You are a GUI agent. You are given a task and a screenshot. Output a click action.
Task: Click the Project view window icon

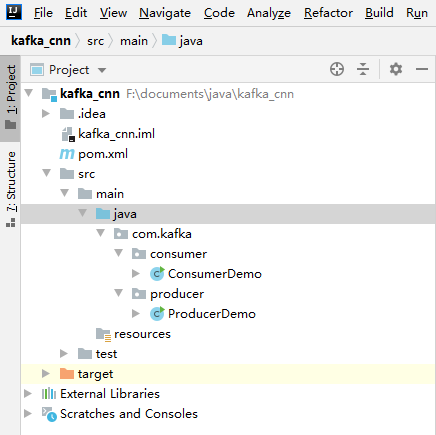(37, 70)
